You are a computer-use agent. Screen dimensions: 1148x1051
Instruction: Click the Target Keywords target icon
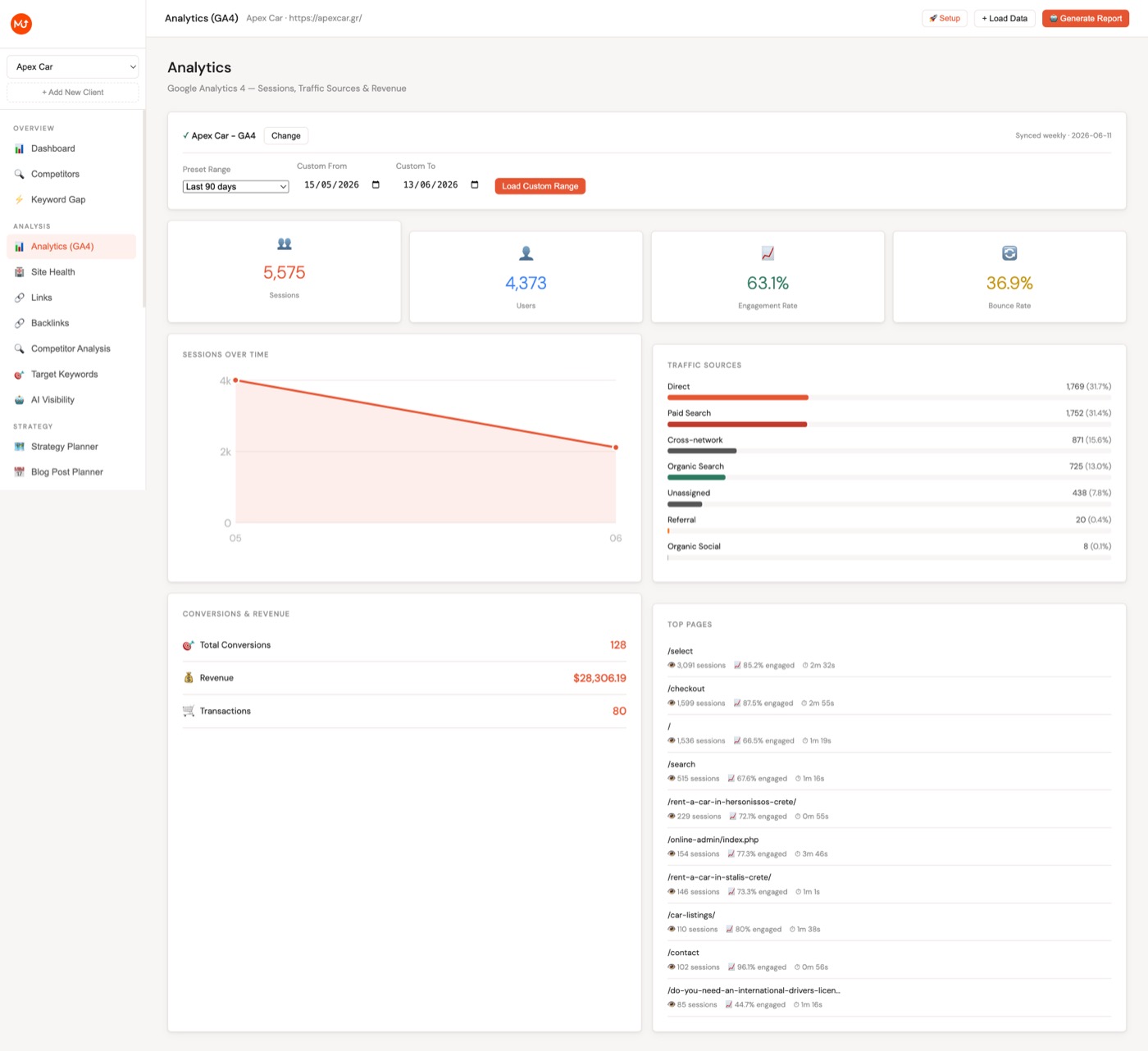[19, 374]
